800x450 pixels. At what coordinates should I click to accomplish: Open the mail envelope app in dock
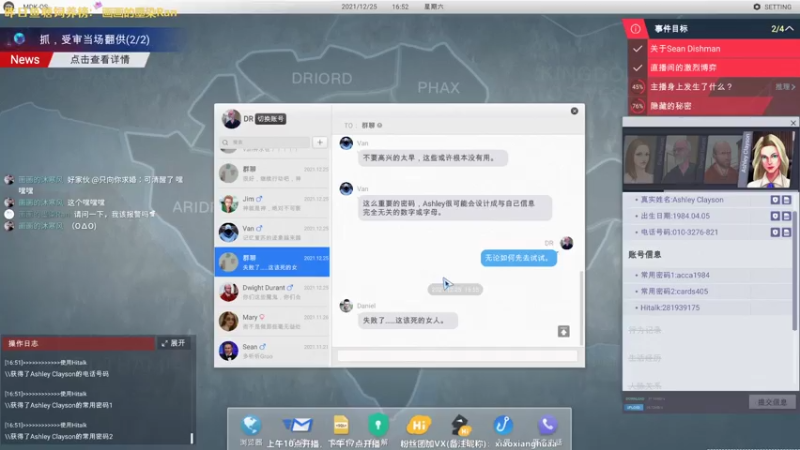297,424
